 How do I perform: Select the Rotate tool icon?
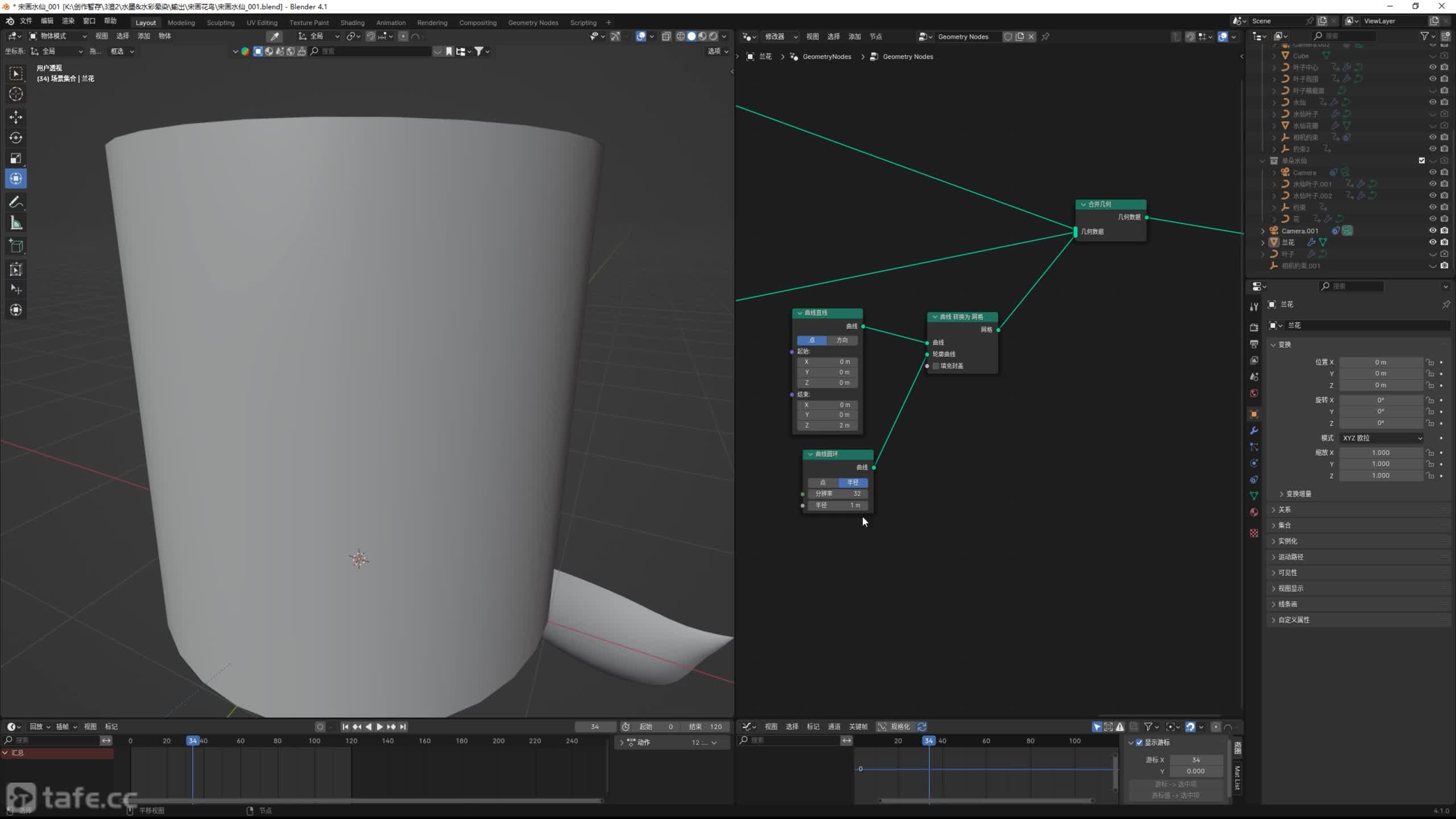point(16,138)
